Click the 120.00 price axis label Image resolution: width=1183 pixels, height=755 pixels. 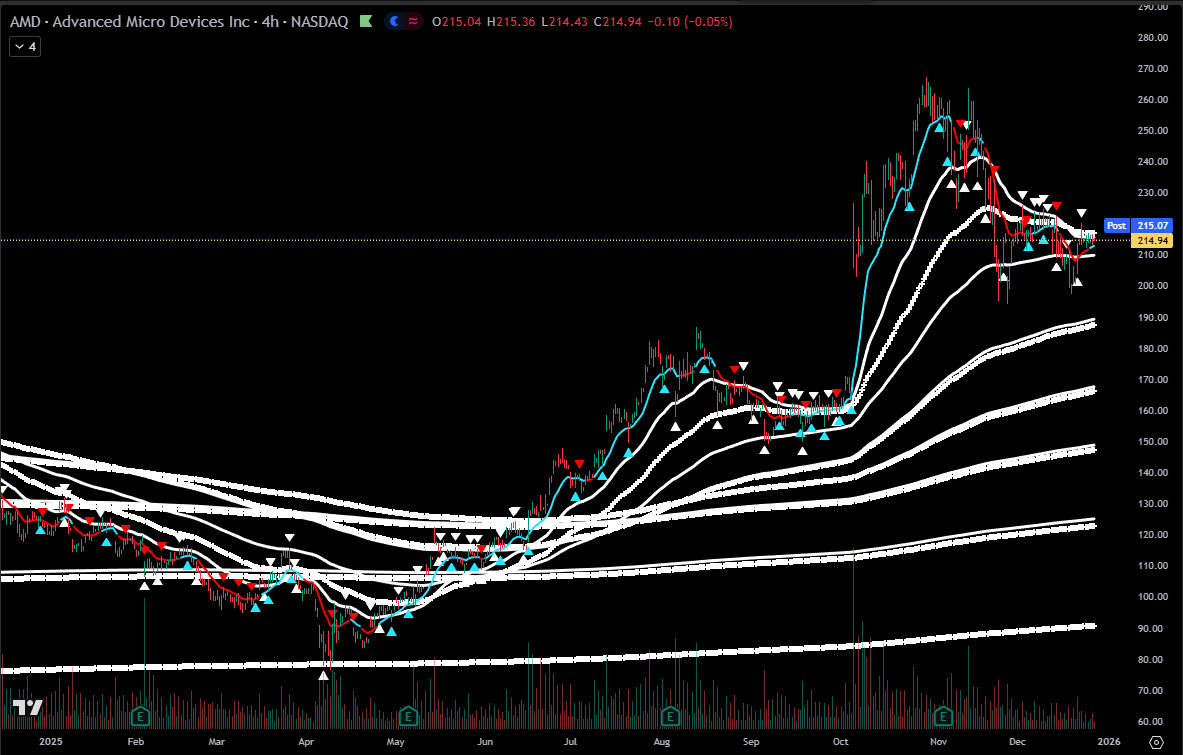(x=1152, y=535)
